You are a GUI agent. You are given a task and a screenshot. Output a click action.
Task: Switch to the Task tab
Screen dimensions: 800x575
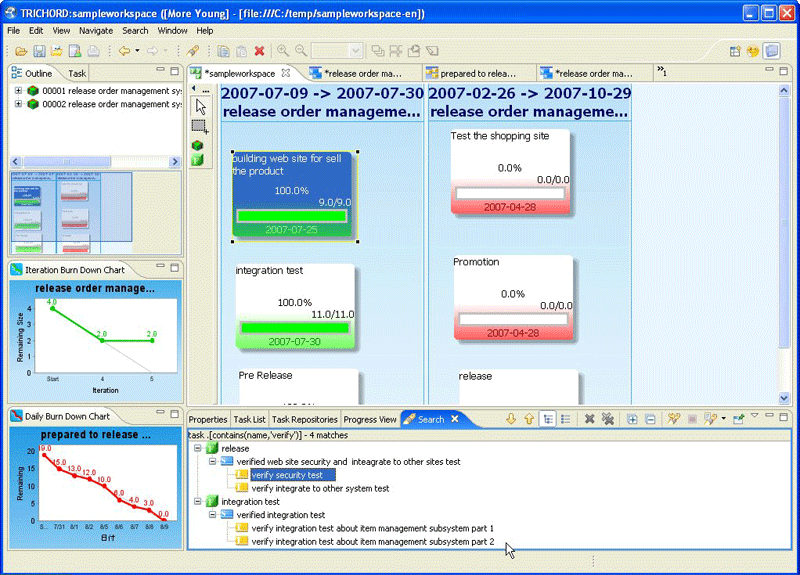[77, 73]
